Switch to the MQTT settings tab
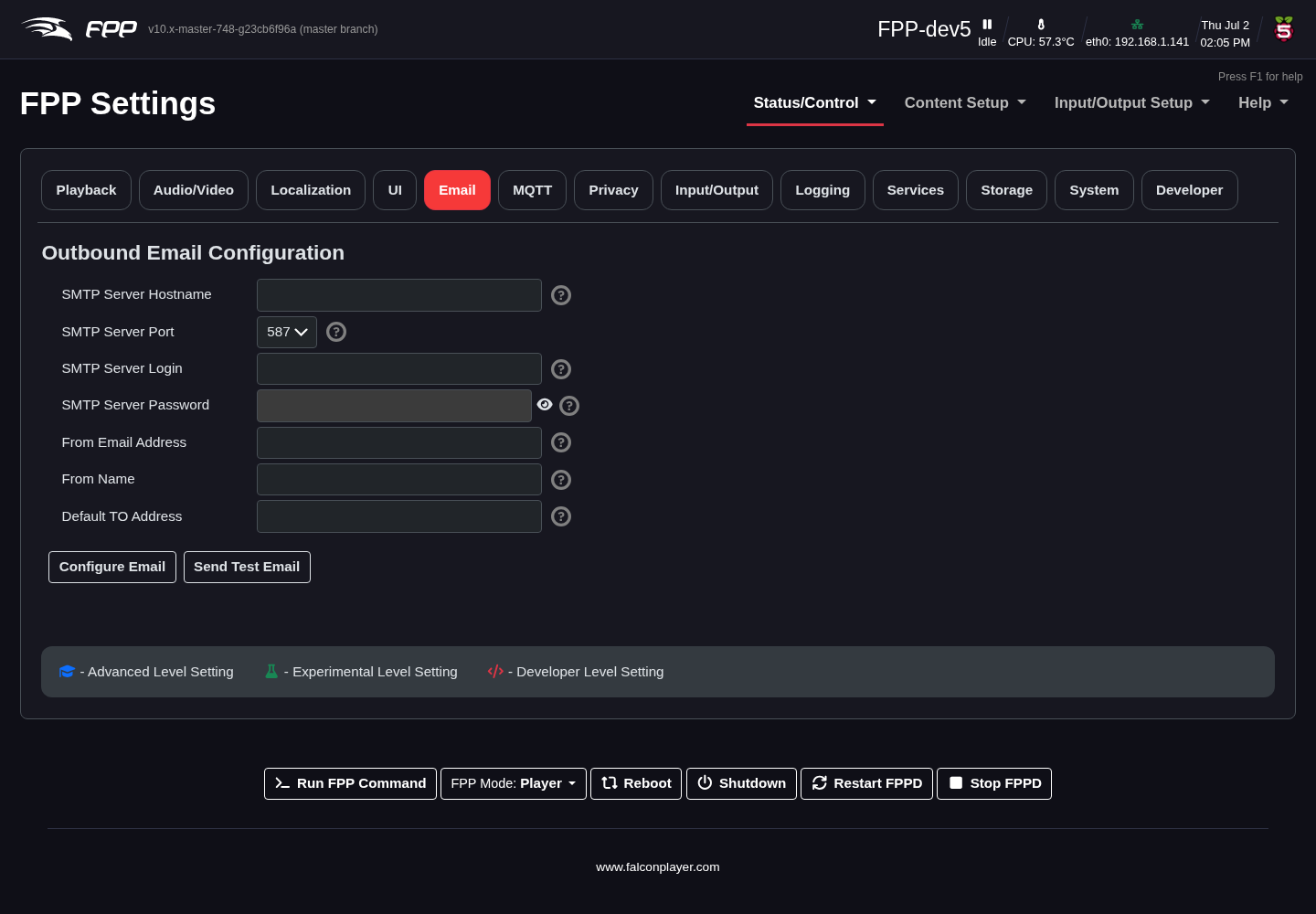Screen dimensions: 1316x914 pos(532,190)
